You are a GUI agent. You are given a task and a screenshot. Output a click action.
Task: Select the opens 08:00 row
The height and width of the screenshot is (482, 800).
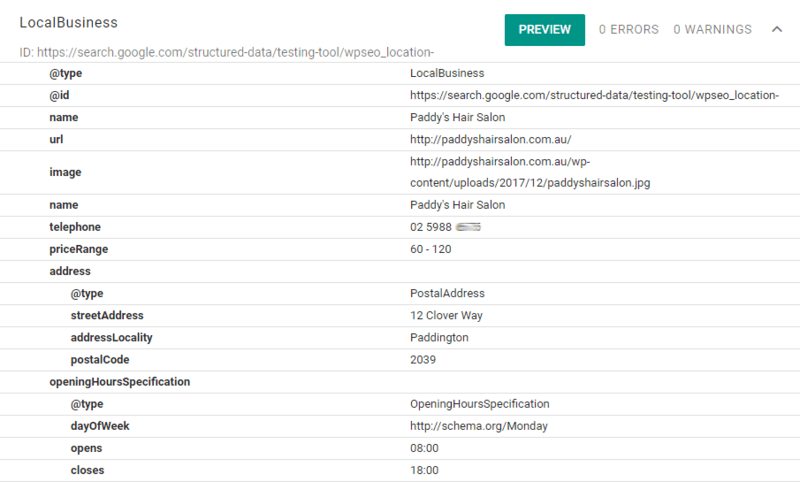400,448
